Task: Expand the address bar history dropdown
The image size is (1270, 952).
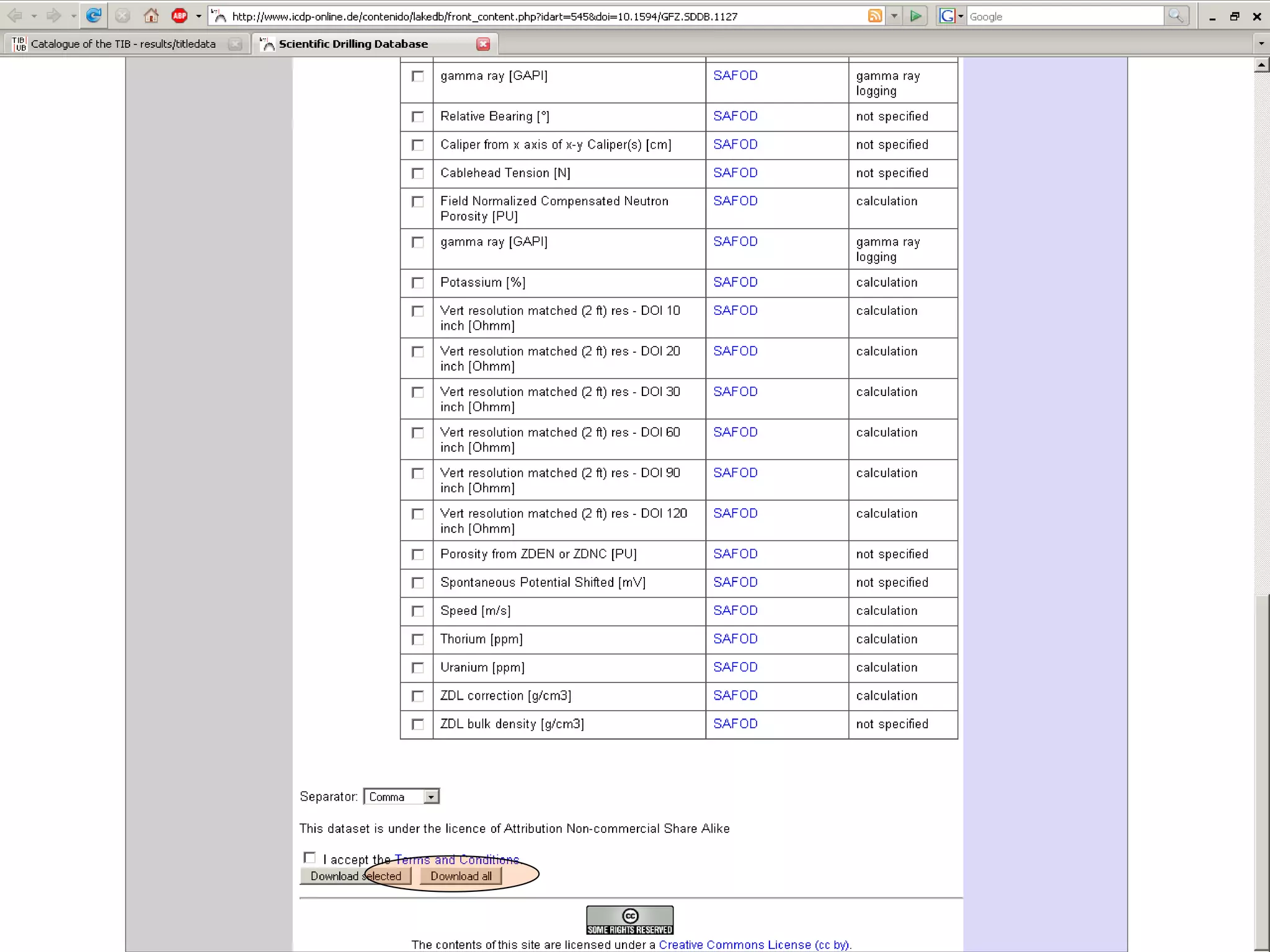Action: [894, 17]
